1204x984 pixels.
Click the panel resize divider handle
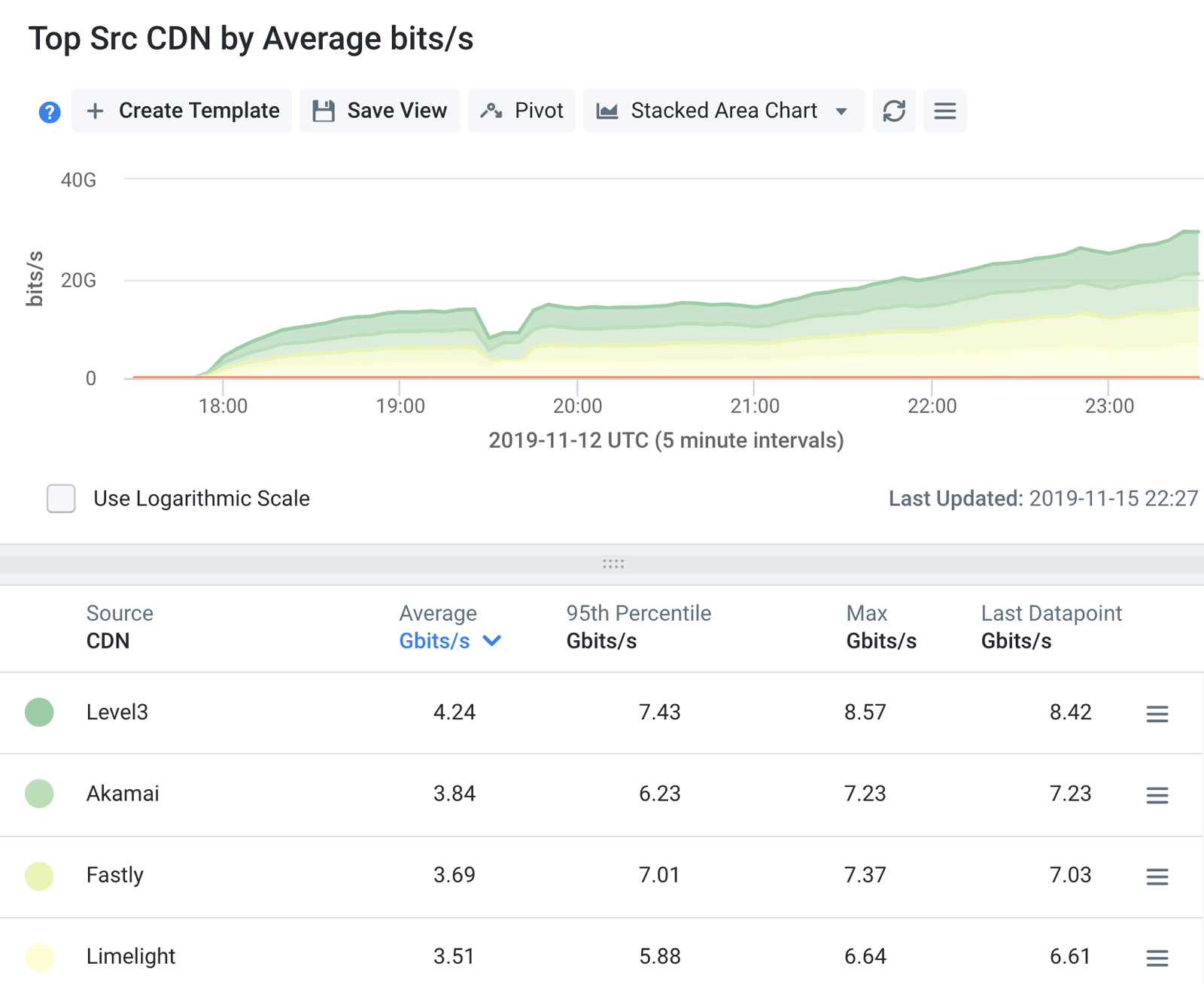[613, 563]
